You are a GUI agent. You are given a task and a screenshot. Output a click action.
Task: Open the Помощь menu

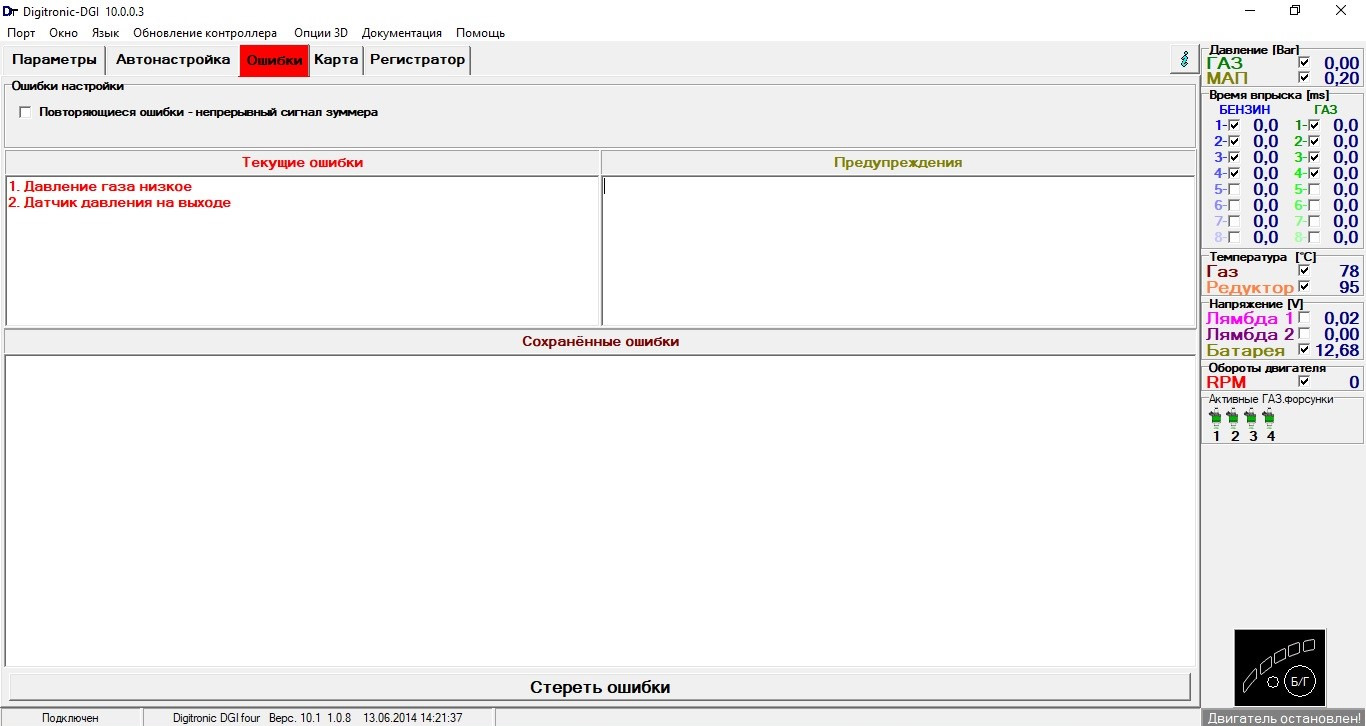(480, 33)
